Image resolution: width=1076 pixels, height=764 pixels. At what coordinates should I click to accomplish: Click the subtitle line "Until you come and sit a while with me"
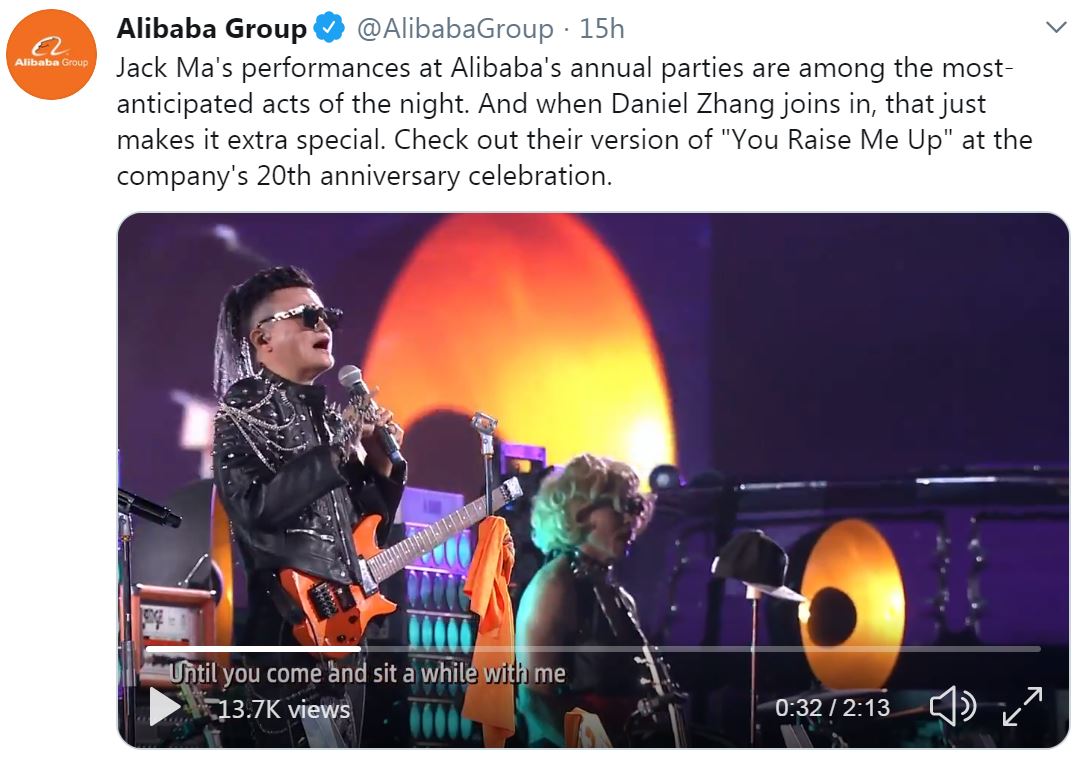coord(367,674)
